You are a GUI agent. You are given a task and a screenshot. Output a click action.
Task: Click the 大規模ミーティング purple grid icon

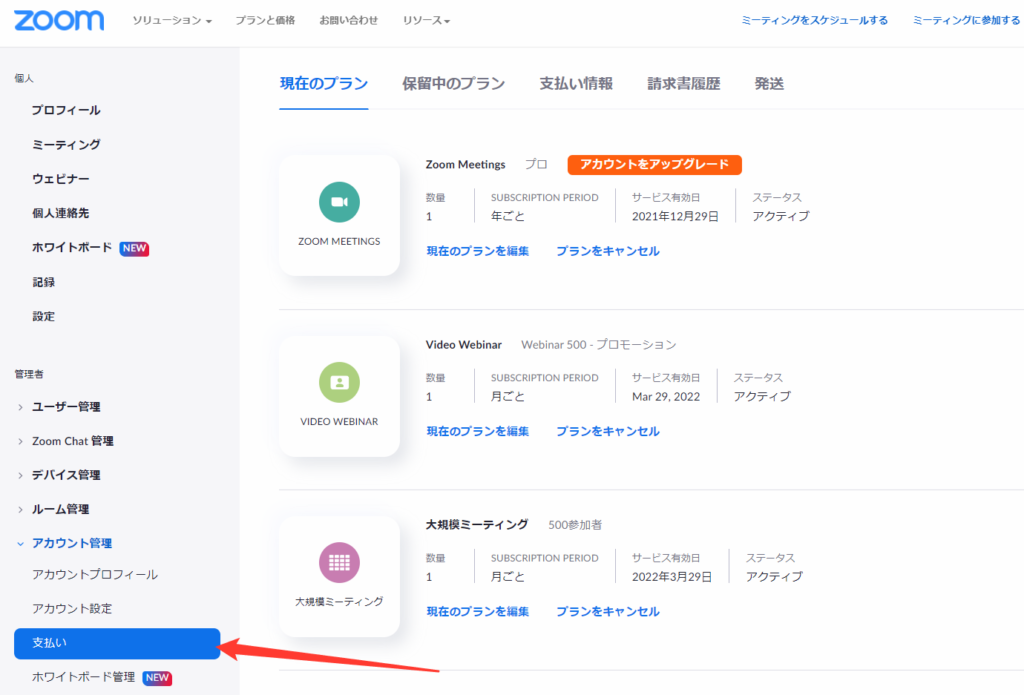339,562
